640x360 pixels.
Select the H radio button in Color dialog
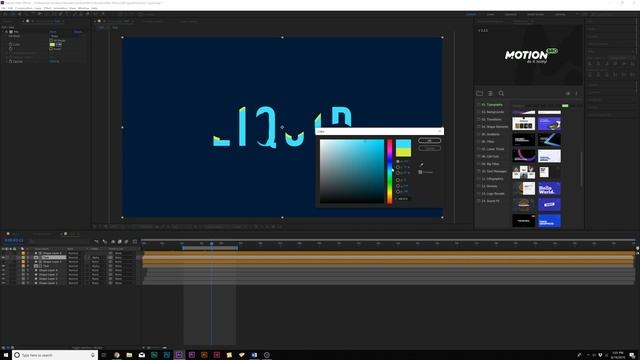398,162
